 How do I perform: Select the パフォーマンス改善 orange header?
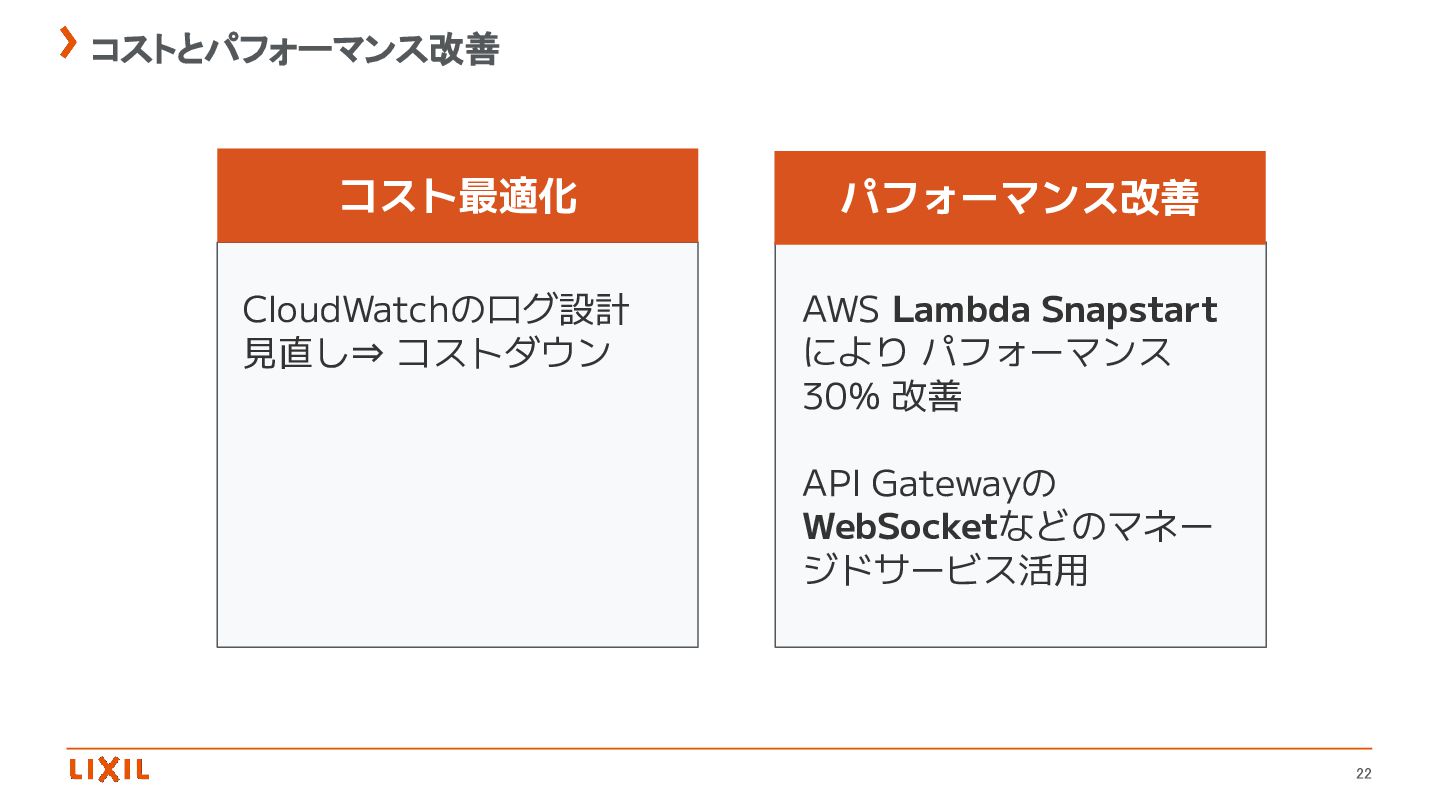coord(1019,198)
